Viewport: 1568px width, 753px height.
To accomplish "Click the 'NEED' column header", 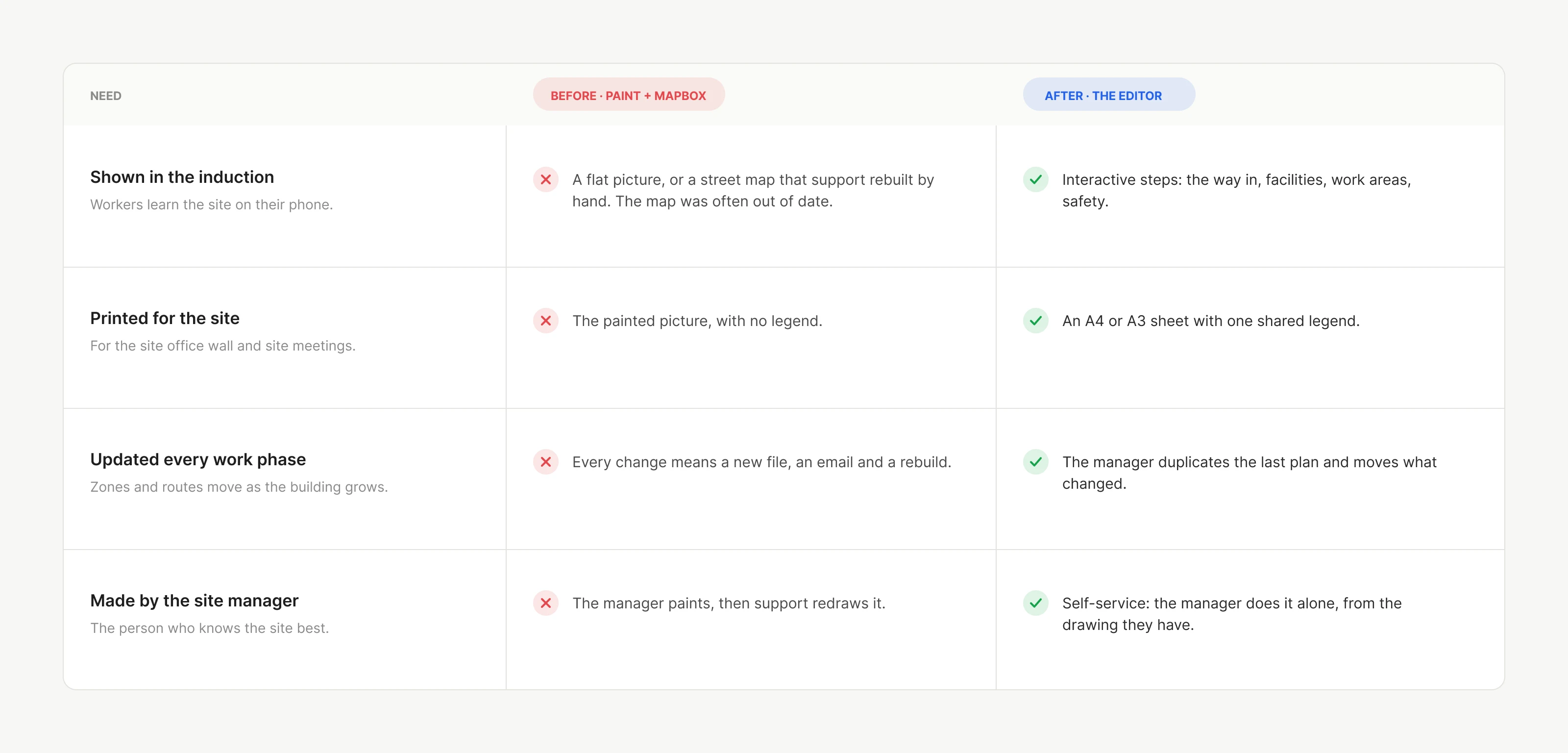I will 106,96.
